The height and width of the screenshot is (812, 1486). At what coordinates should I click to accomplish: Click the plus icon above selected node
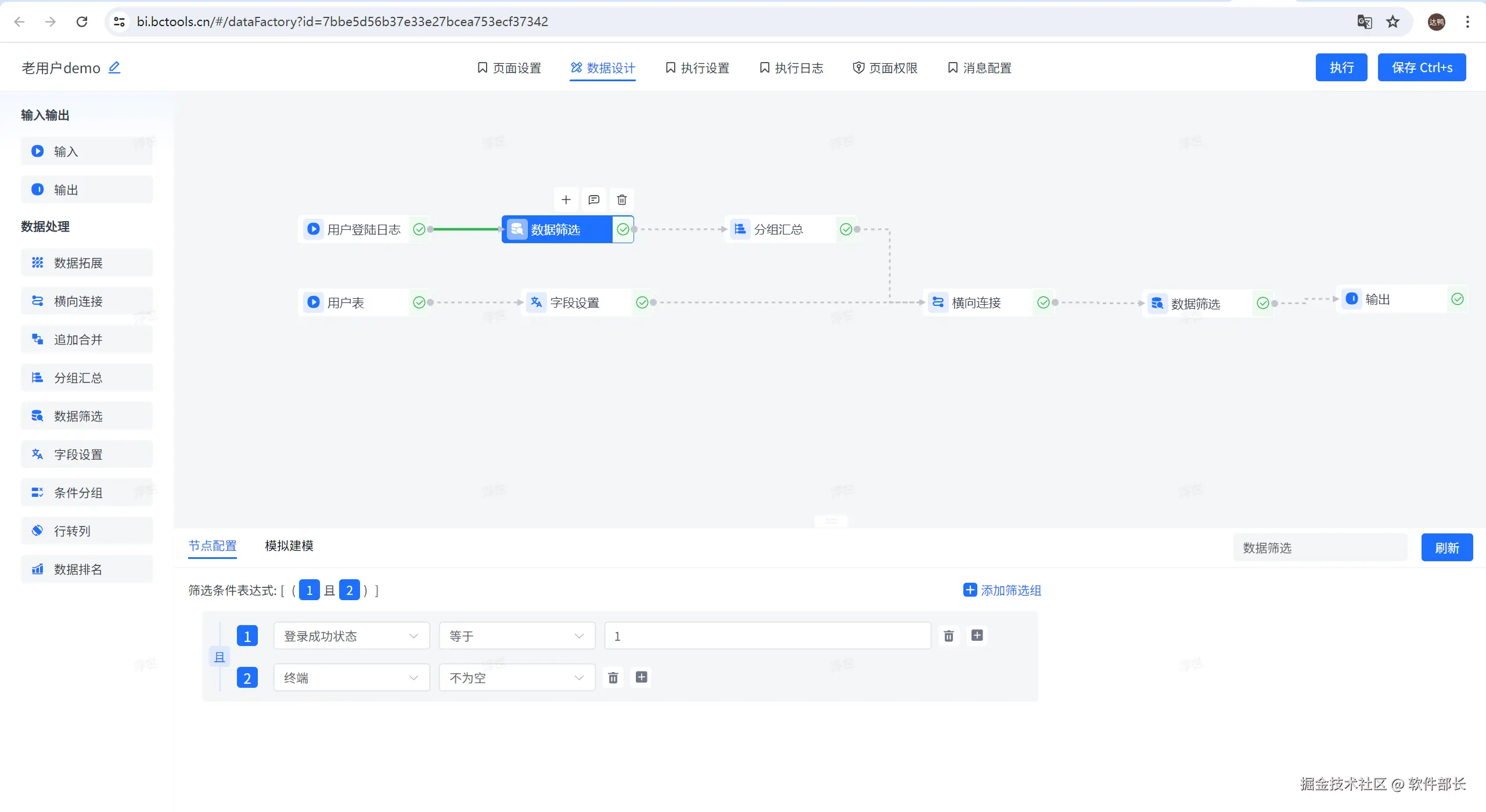(x=566, y=200)
